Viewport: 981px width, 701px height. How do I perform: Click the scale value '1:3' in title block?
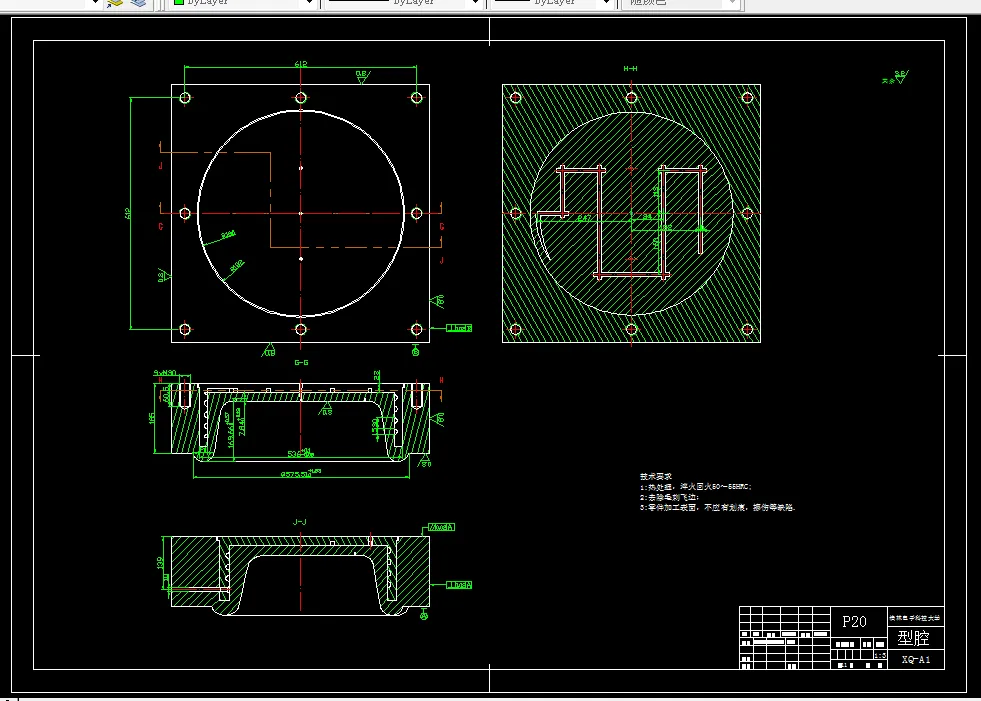[880, 655]
